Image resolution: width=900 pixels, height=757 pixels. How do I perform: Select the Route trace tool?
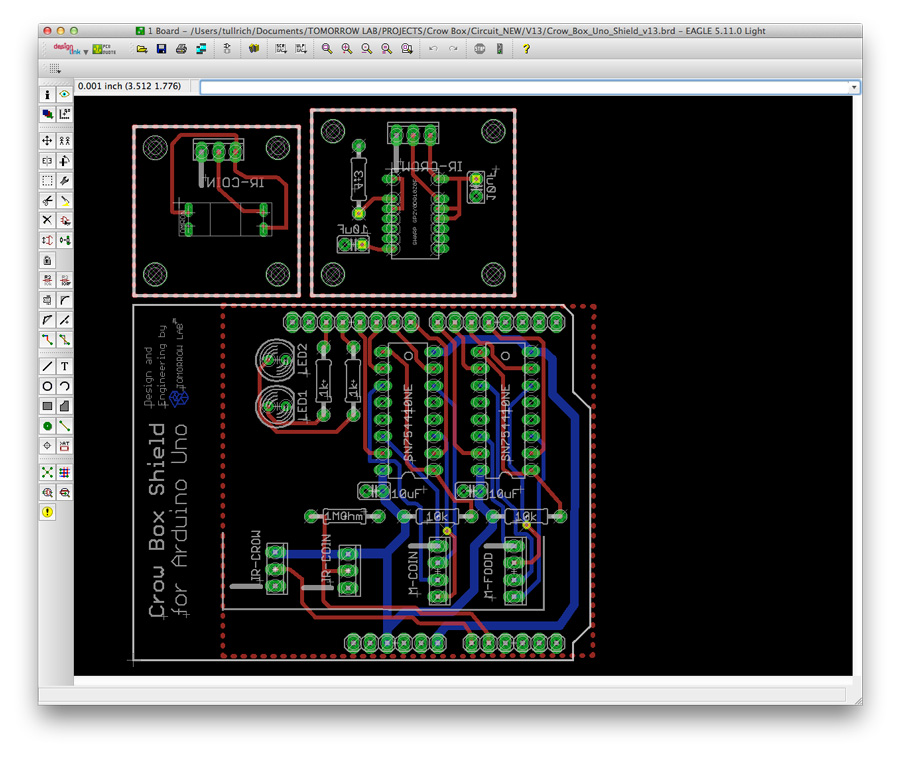point(47,340)
